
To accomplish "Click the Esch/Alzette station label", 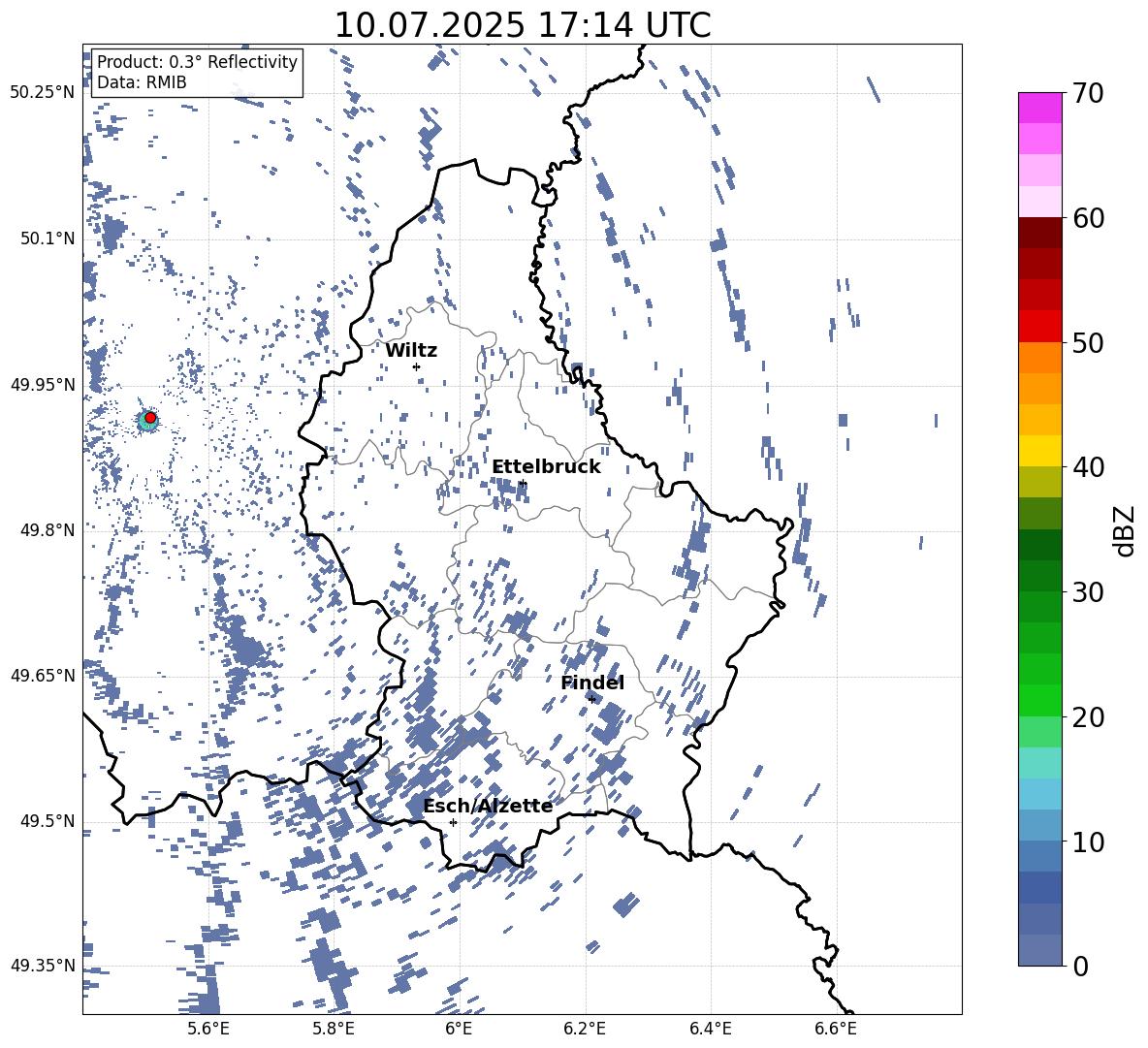I will click(x=488, y=806).
